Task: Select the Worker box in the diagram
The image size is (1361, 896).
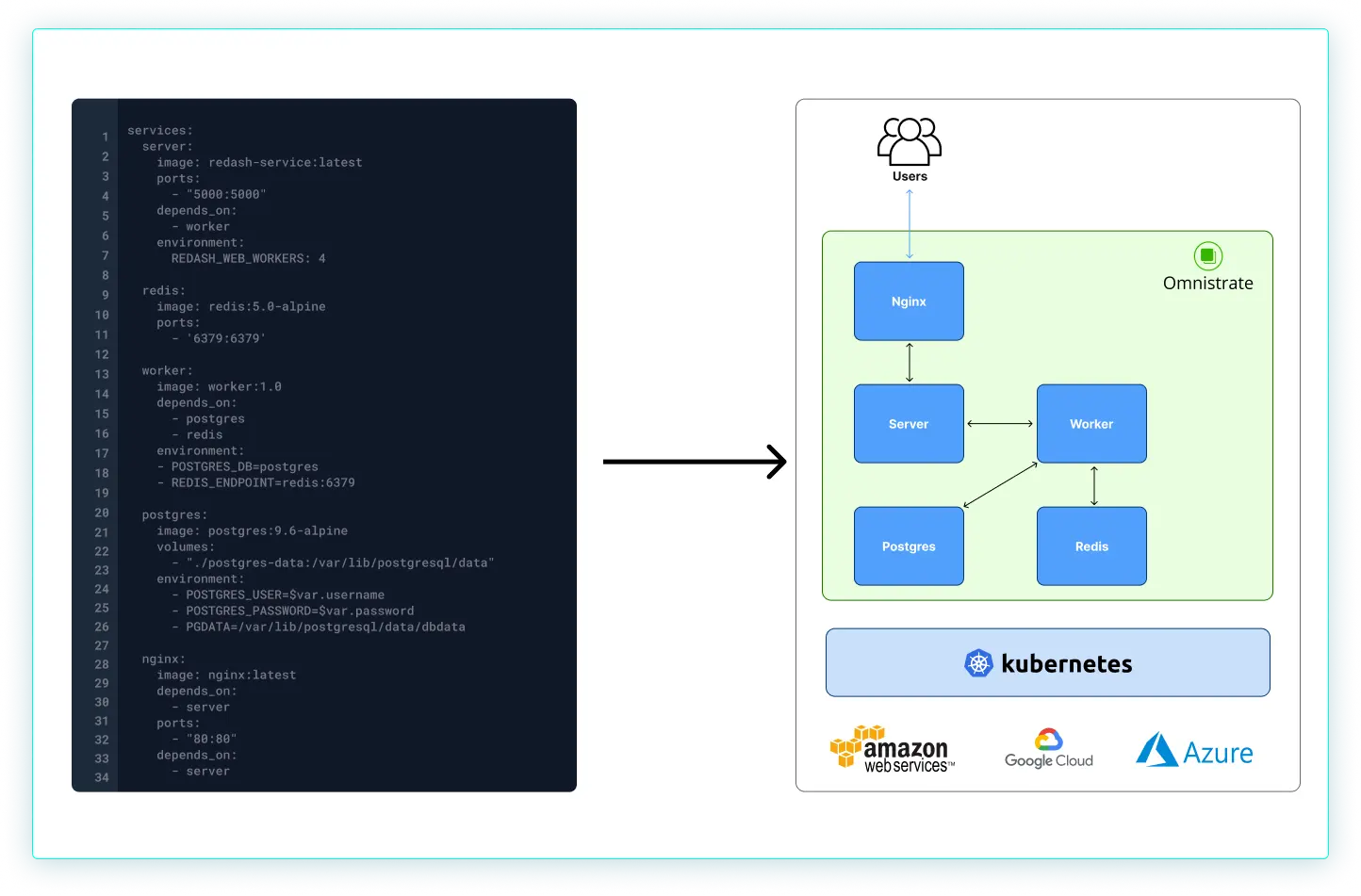Action: [x=1091, y=424]
